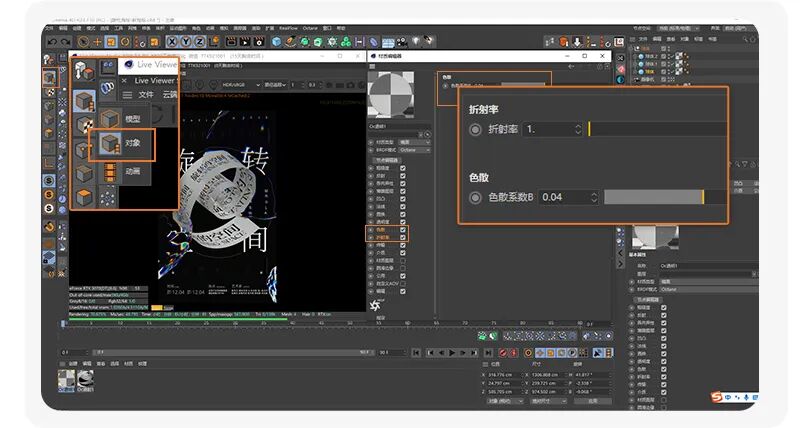800x428 pixels.
Task: Open the Octane BRDF mode dropdown
Action: (x=414, y=150)
